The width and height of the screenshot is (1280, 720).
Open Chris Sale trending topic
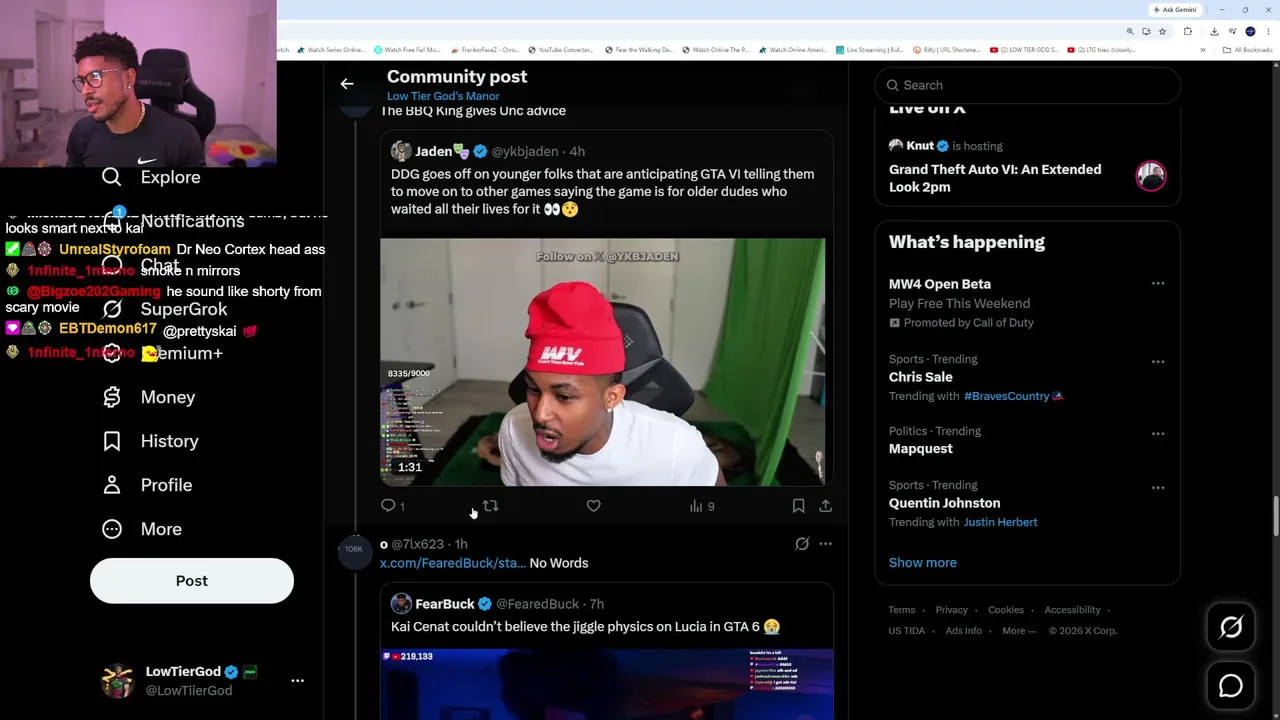[x=920, y=377]
